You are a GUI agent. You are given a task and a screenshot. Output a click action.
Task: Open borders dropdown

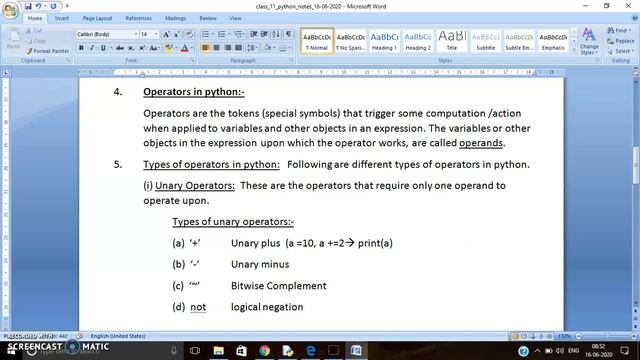point(290,48)
